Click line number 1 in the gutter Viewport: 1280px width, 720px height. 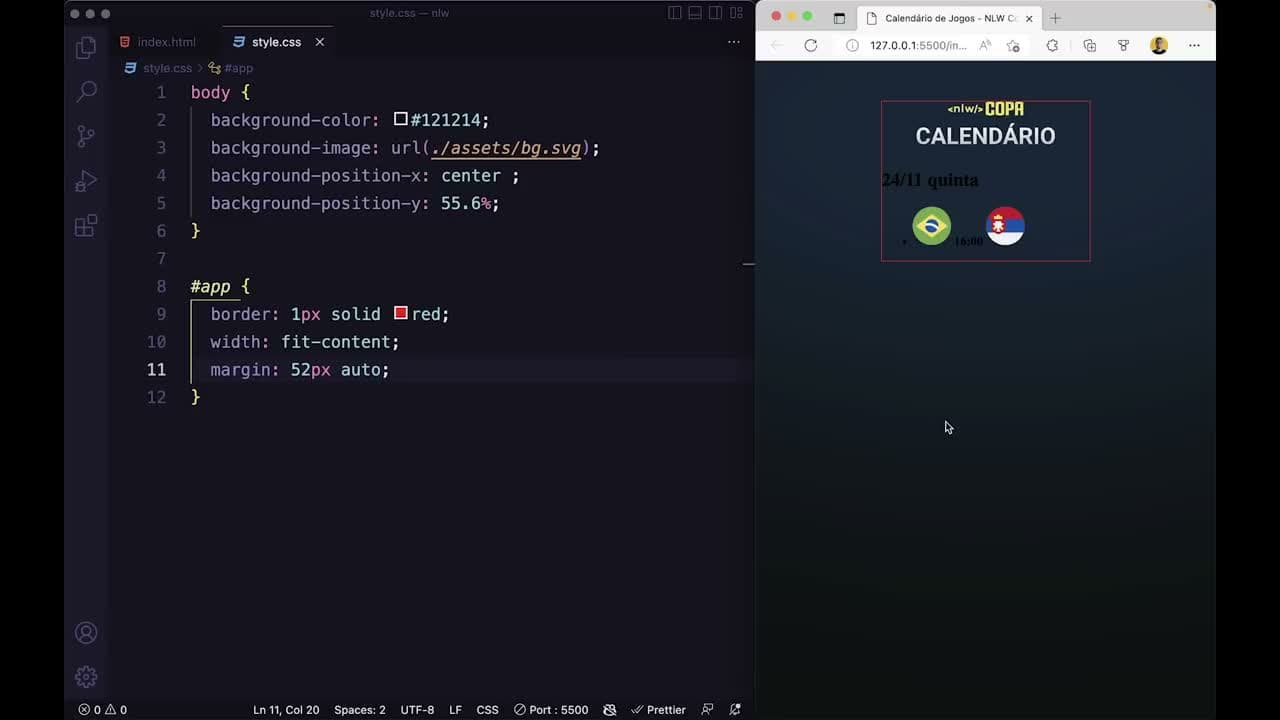161,92
